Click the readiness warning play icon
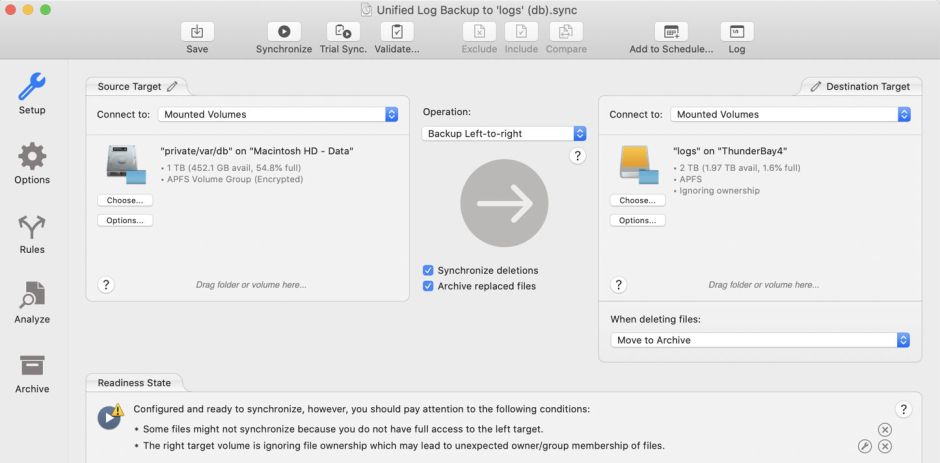940x463 pixels. coord(110,416)
